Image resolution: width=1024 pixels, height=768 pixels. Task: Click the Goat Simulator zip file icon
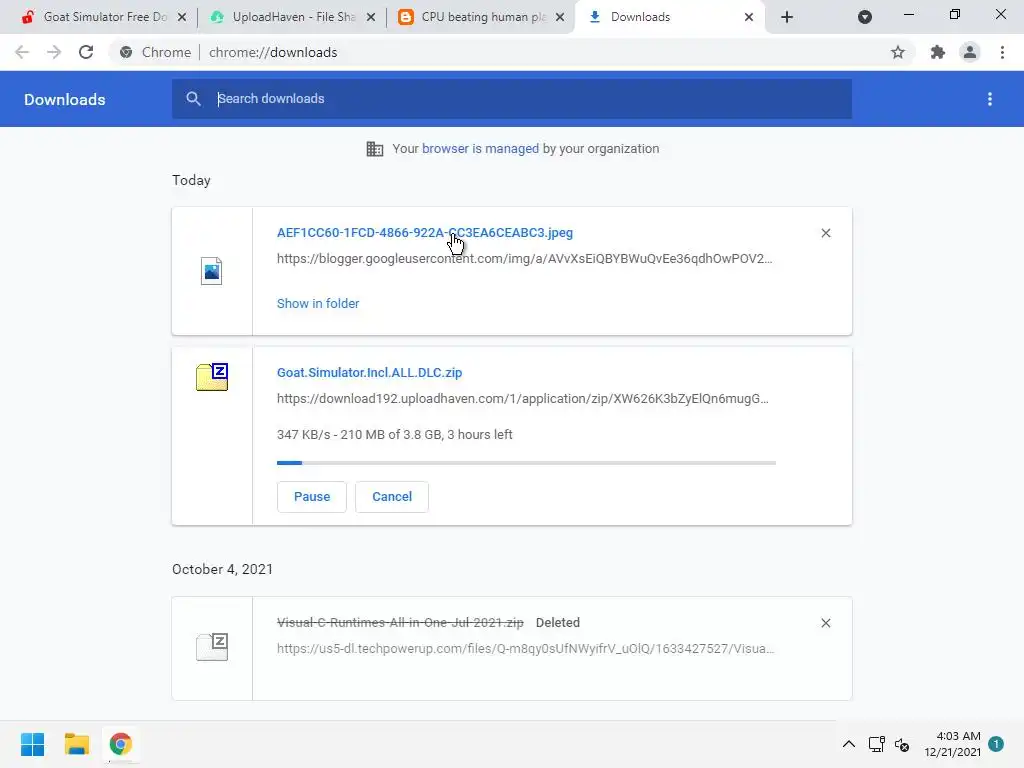(212, 377)
